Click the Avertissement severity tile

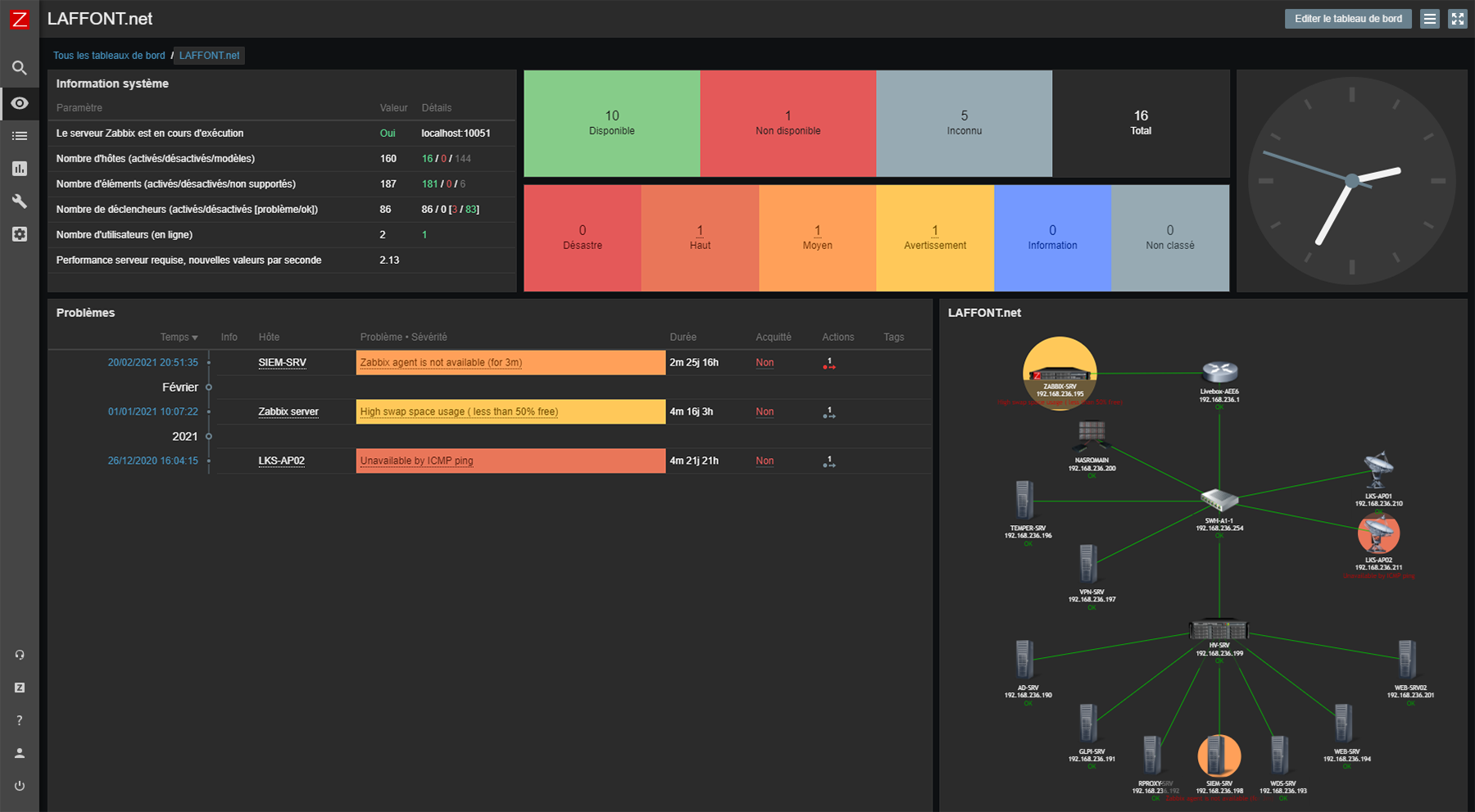point(935,238)
